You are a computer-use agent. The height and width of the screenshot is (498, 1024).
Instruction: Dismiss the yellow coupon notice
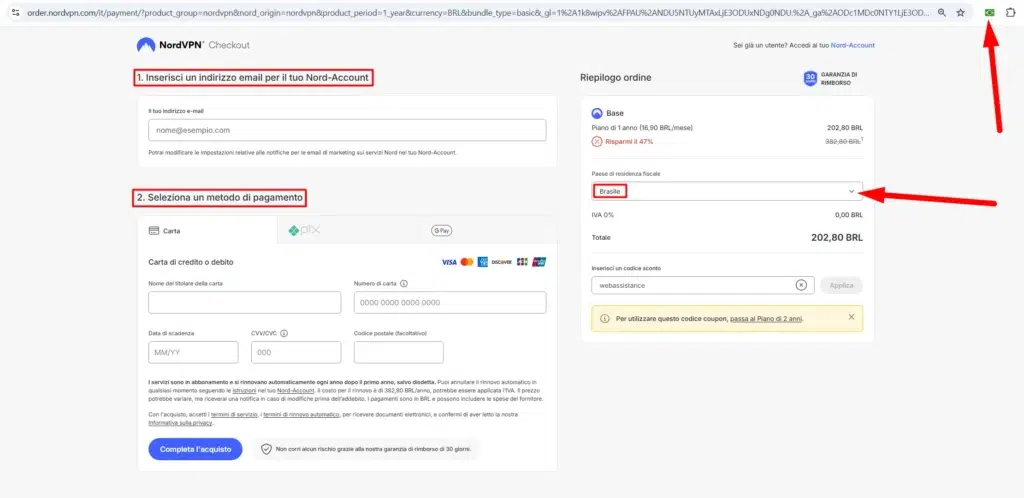[851, 317]
